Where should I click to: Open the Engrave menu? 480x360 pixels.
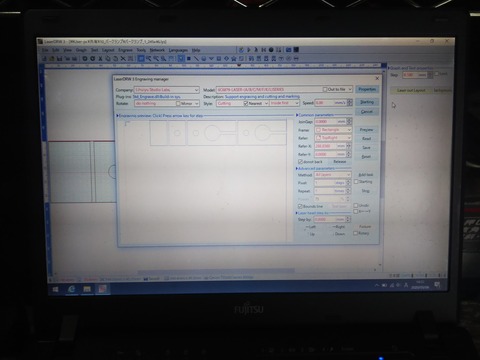[x=125, y=50]
